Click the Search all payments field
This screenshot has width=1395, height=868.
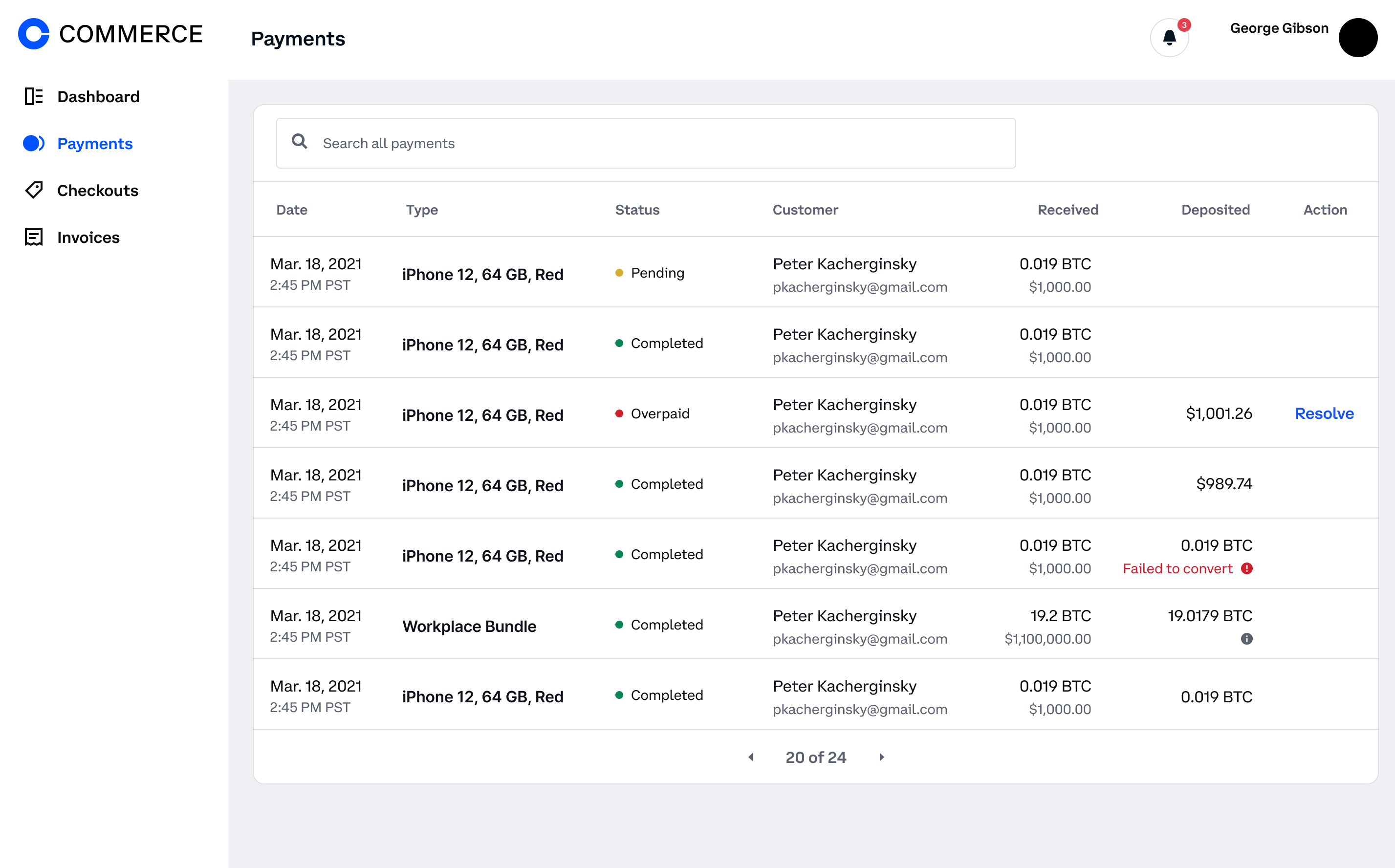tap(660, 144)
